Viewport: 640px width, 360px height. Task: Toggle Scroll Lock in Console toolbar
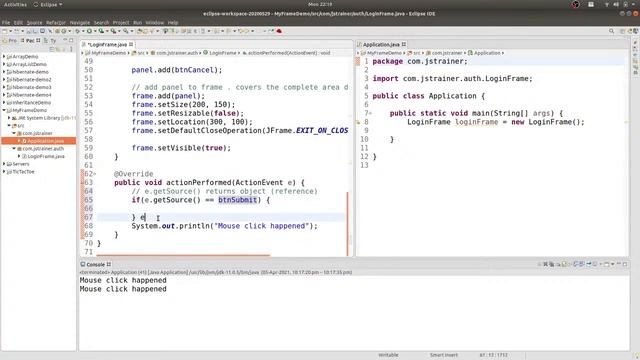[564, 264]
